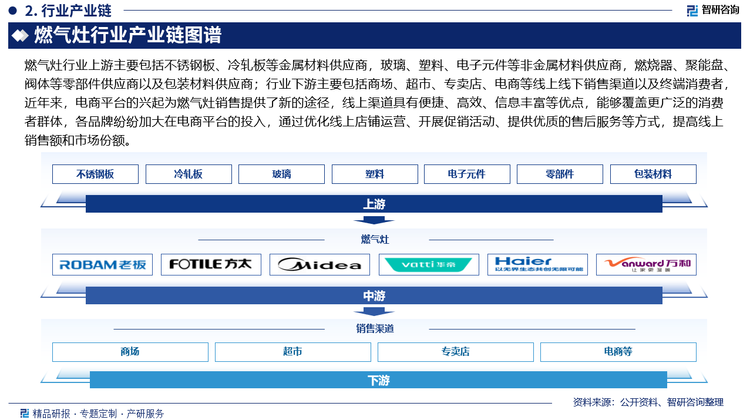Screen dimensions: 750x420
Task: Click the 资料来源：公开资料、智研咨询整理 text
Action: click(x=648, y=402)
